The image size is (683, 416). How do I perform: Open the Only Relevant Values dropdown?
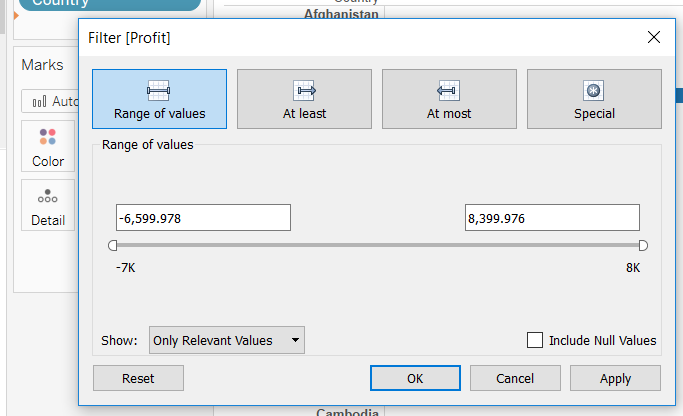point(226,340)
